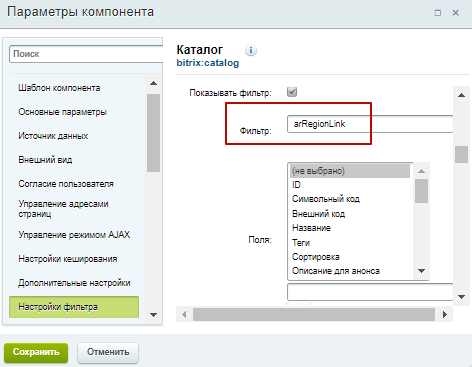Click the Поиск search field

click(x=86, y=54)
